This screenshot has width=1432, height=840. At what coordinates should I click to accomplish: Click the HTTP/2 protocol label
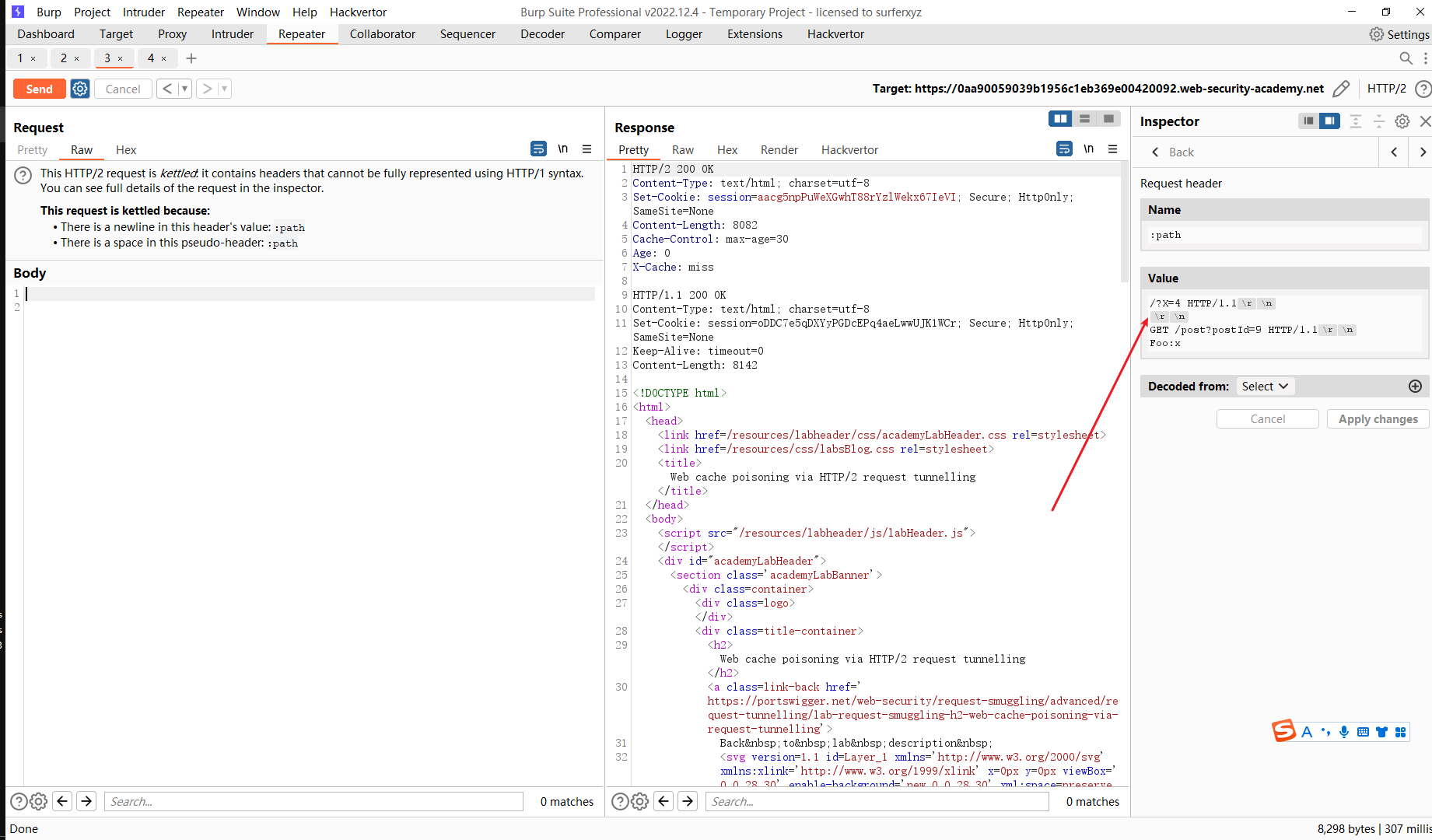point(1387,89)
